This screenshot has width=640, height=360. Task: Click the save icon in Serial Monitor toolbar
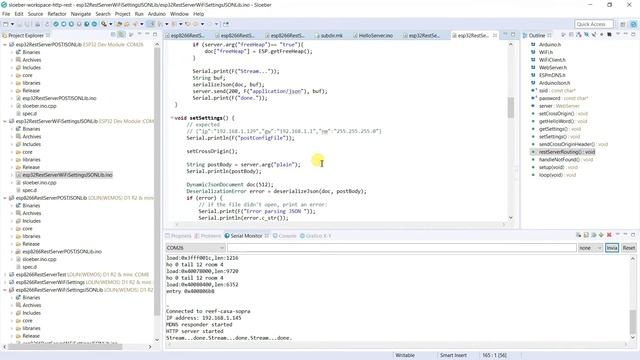(586, 235)
